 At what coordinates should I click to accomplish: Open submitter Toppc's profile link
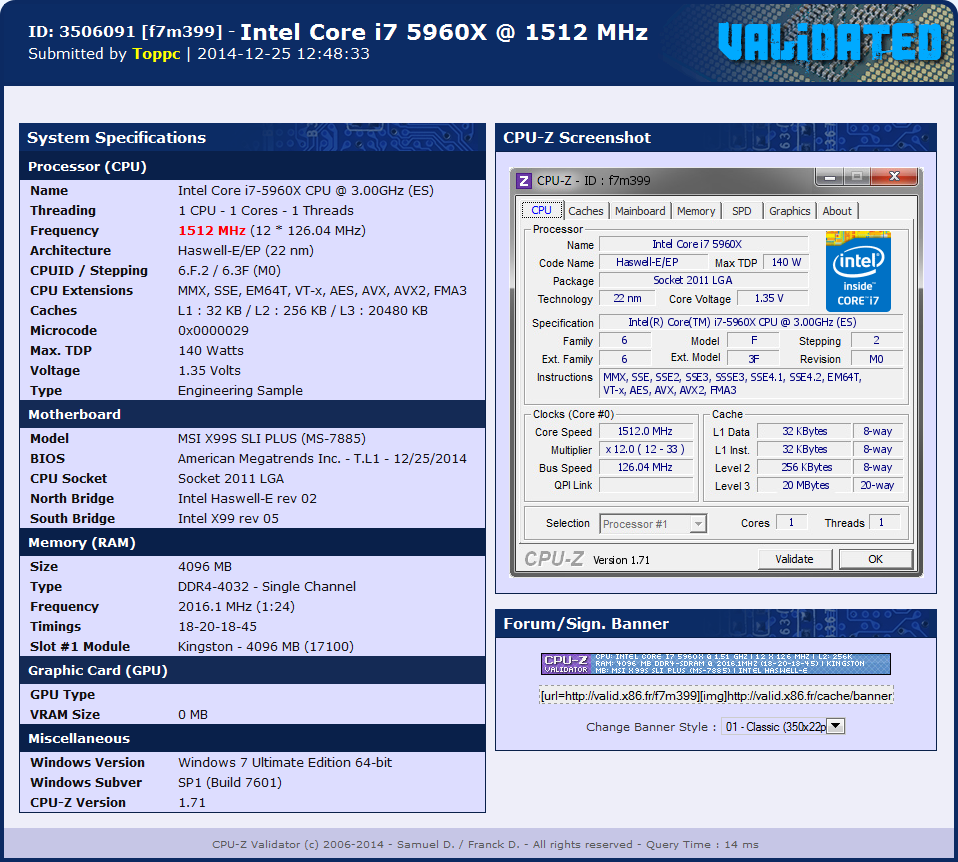(156, 54)
